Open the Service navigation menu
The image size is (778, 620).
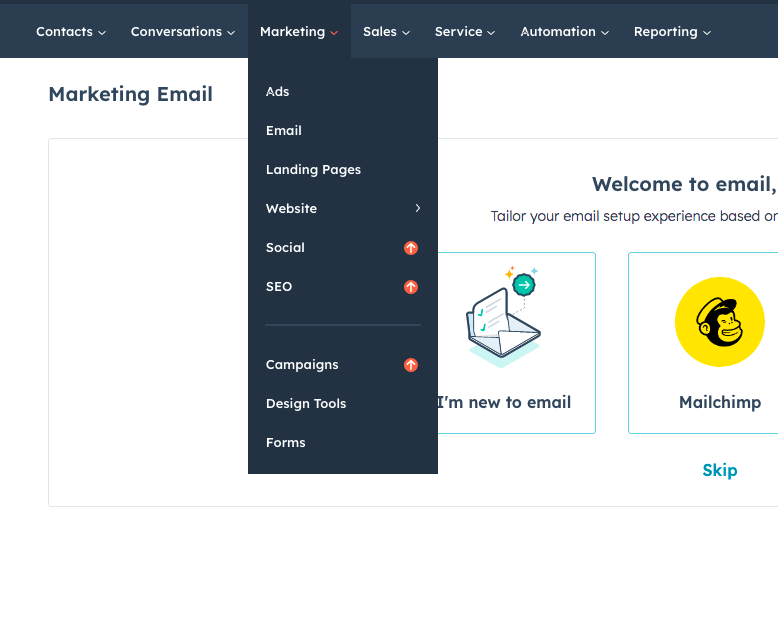(465, 32)
